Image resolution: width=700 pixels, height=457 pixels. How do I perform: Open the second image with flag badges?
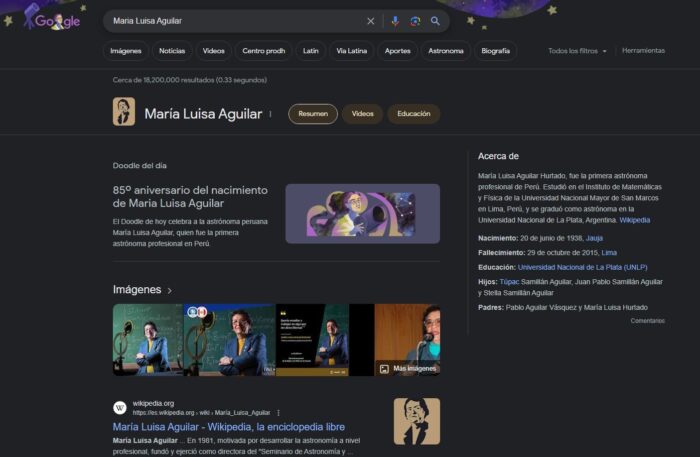[x=229, y=340]
